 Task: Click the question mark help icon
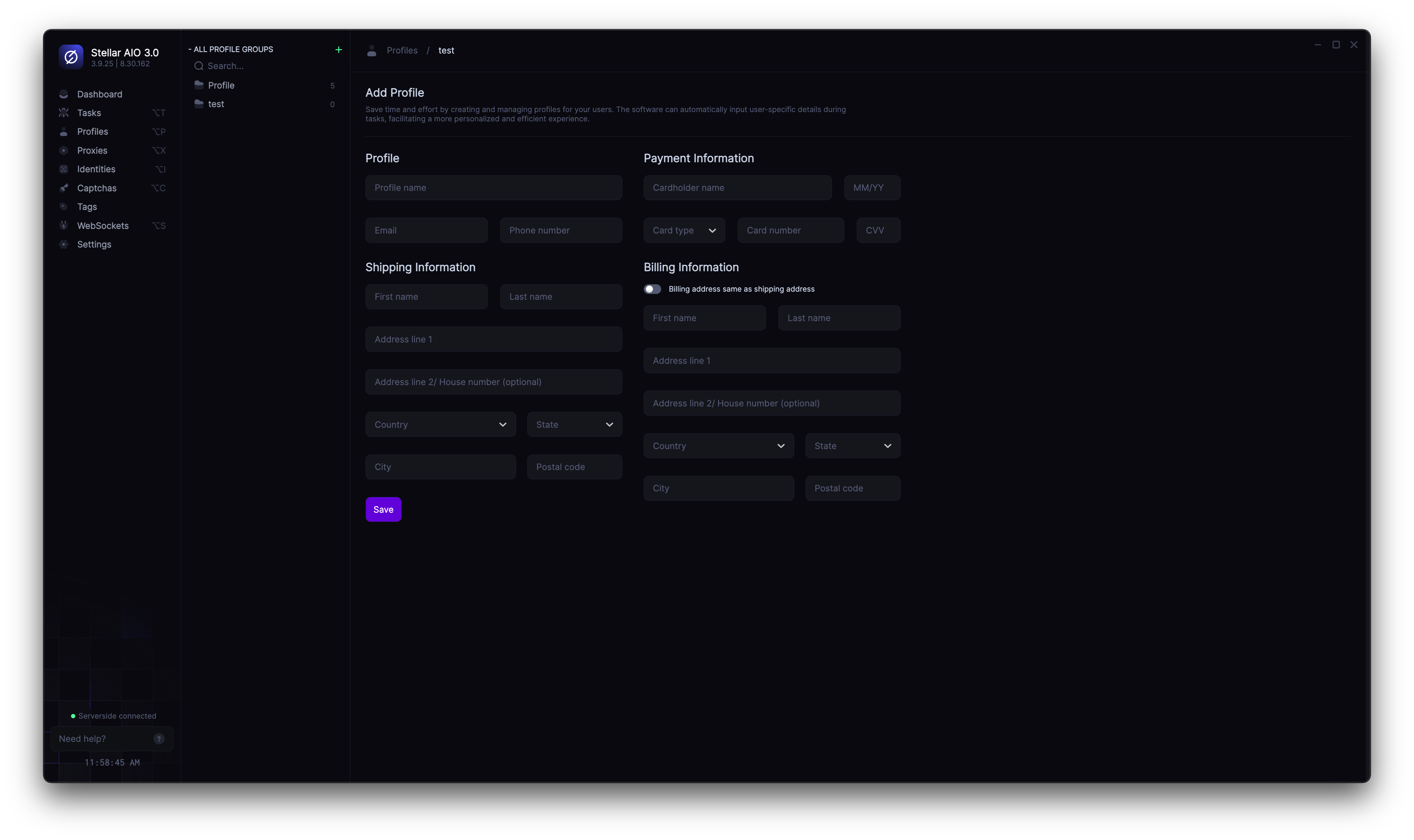(159, 739)
